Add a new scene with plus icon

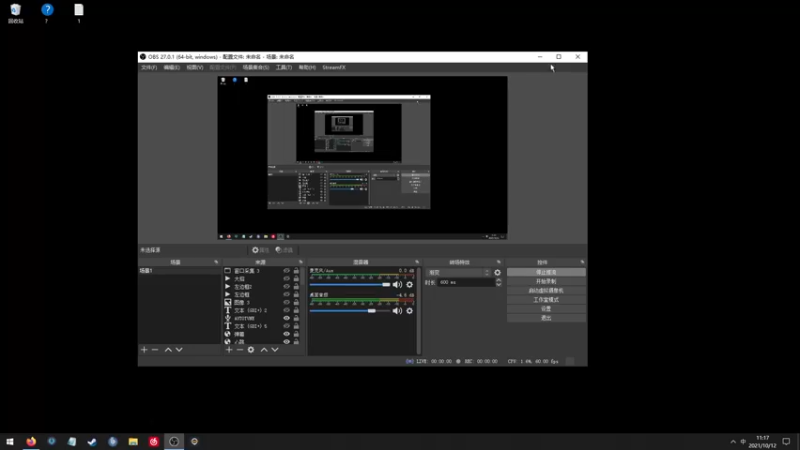pyautogui.click(x=144, y=349)
